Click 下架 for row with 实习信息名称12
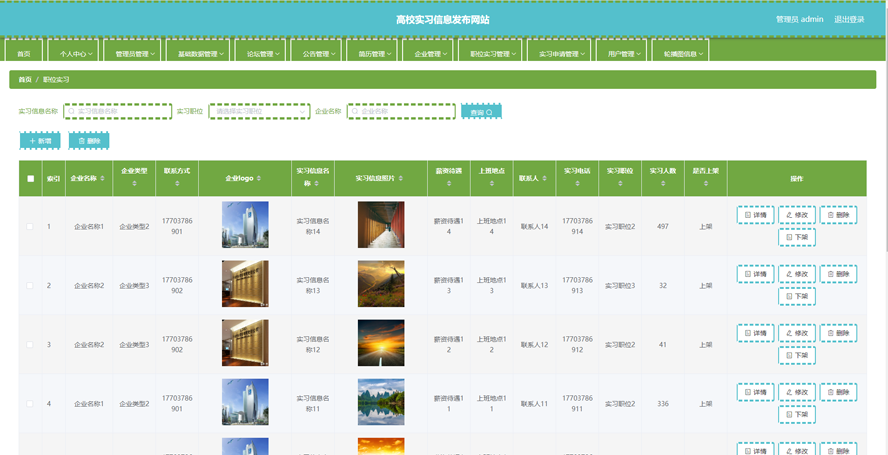The width and height of the screenshot is (888, 455). click(797, 356)
